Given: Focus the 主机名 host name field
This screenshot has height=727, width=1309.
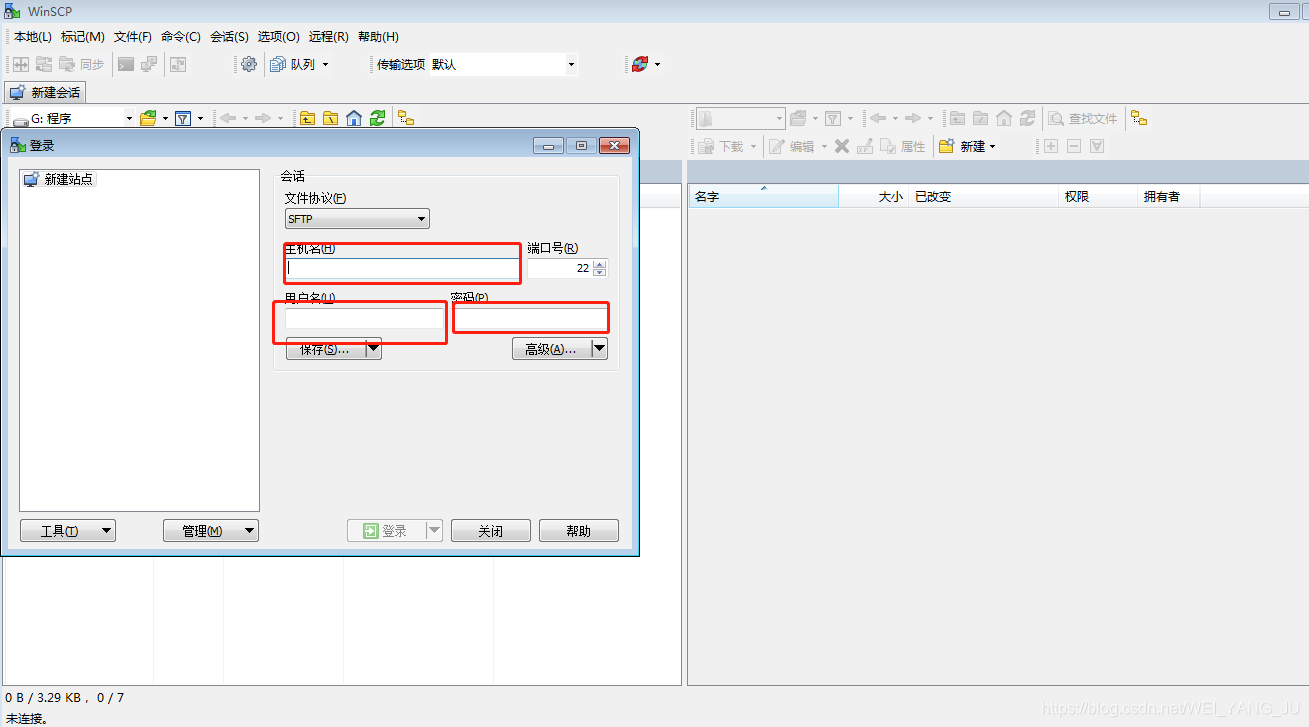Looking at the screenshot, I should tap(402, 268).
